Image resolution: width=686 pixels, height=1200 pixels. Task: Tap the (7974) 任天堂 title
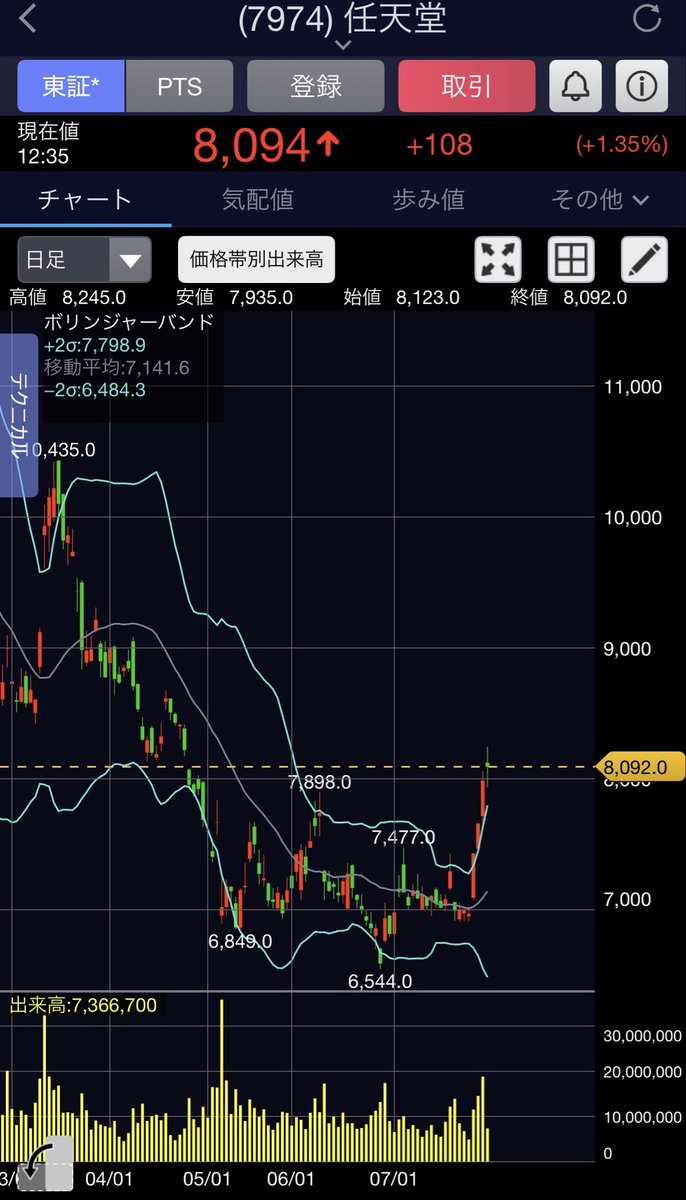point(343,18)
